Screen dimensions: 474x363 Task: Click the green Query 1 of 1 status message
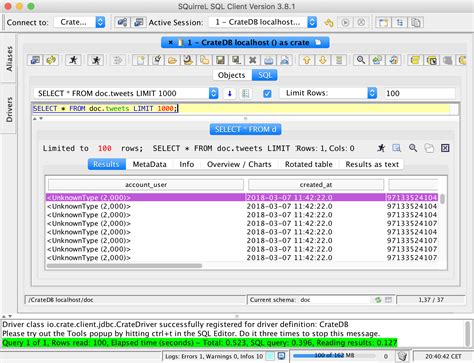(200, 343)
